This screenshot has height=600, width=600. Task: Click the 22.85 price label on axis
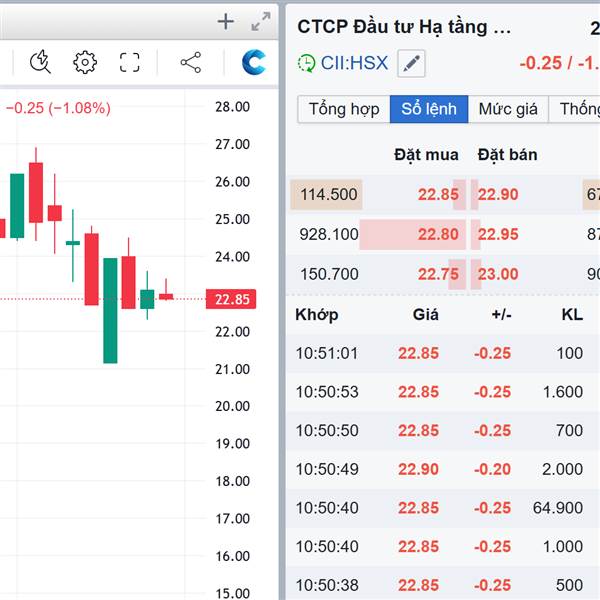[x=232, y=298]
